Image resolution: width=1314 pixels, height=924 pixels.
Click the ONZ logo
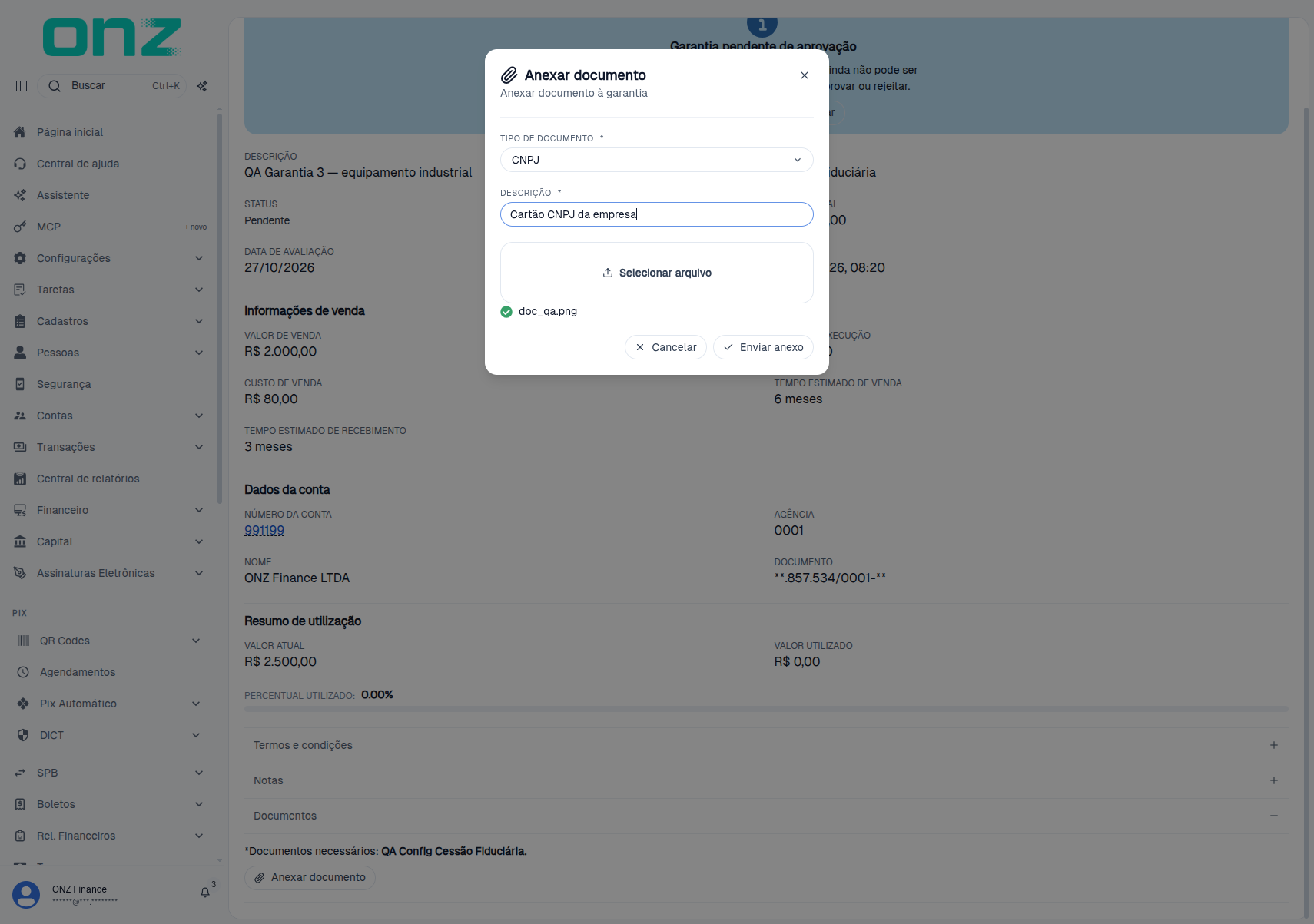[112, 38]
